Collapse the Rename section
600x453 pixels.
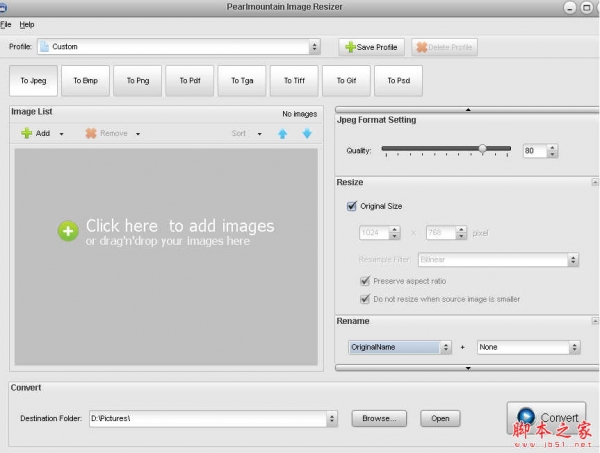595,321
